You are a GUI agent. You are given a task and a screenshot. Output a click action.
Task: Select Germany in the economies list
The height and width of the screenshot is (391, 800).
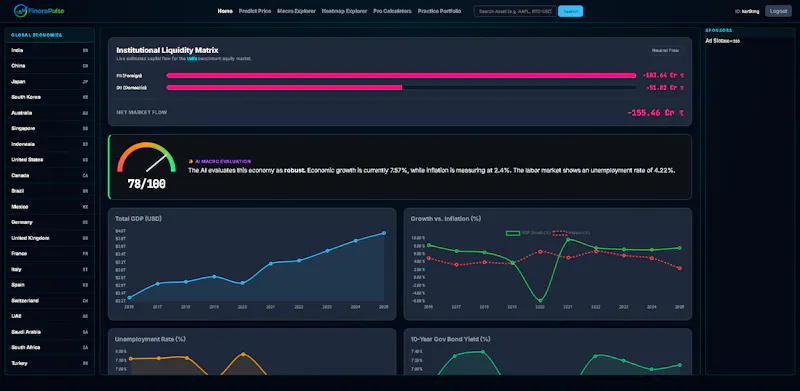tap(49, 223)
